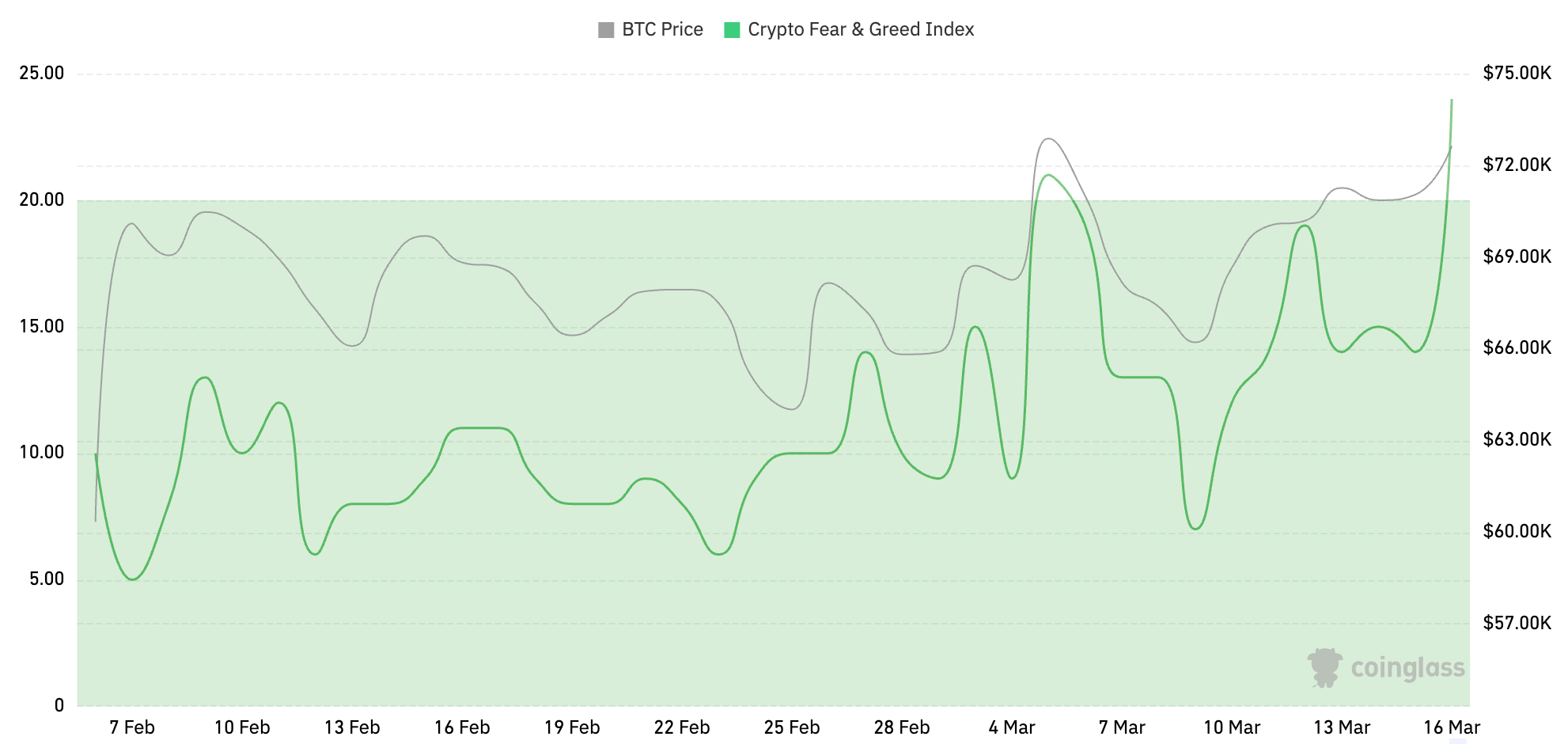Click the gray BTC Price legend swatch
Viewport: 1568px width, 744px height.
(x=606, y=30)
